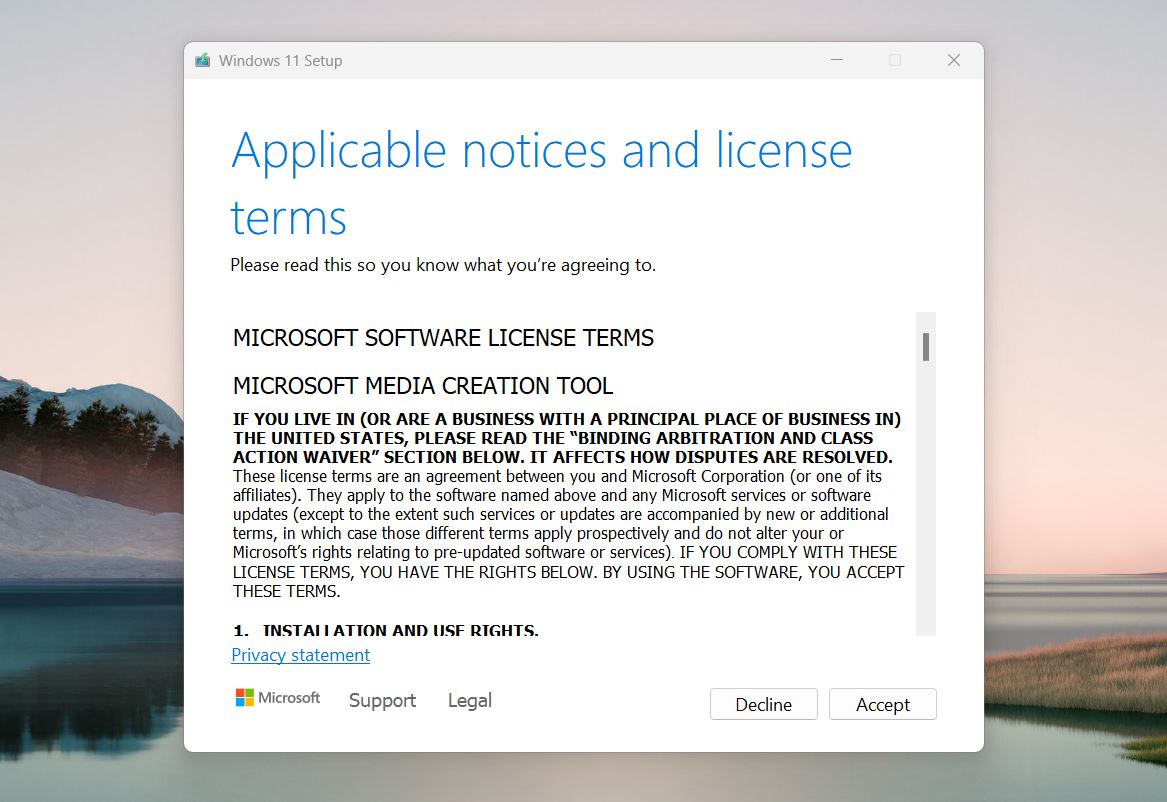Accept the license terms
The image size is (1167, 802).
[883, 704]
